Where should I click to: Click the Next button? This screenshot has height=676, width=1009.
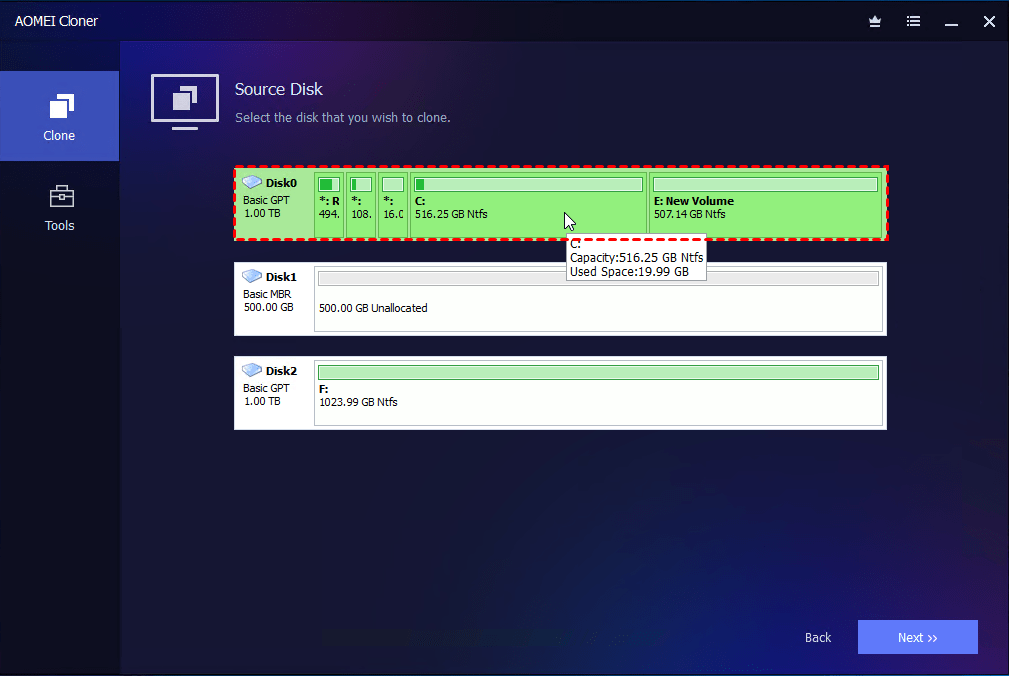coord(916,637)
